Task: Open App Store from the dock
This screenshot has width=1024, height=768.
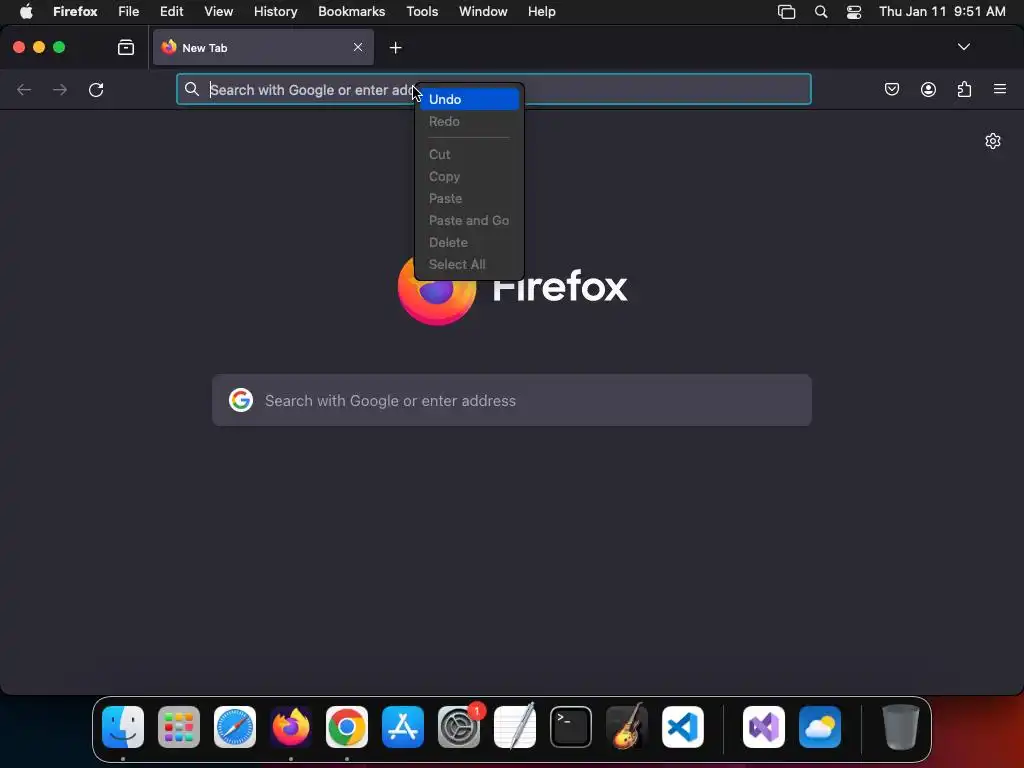Action: click(x=403, y=727)
